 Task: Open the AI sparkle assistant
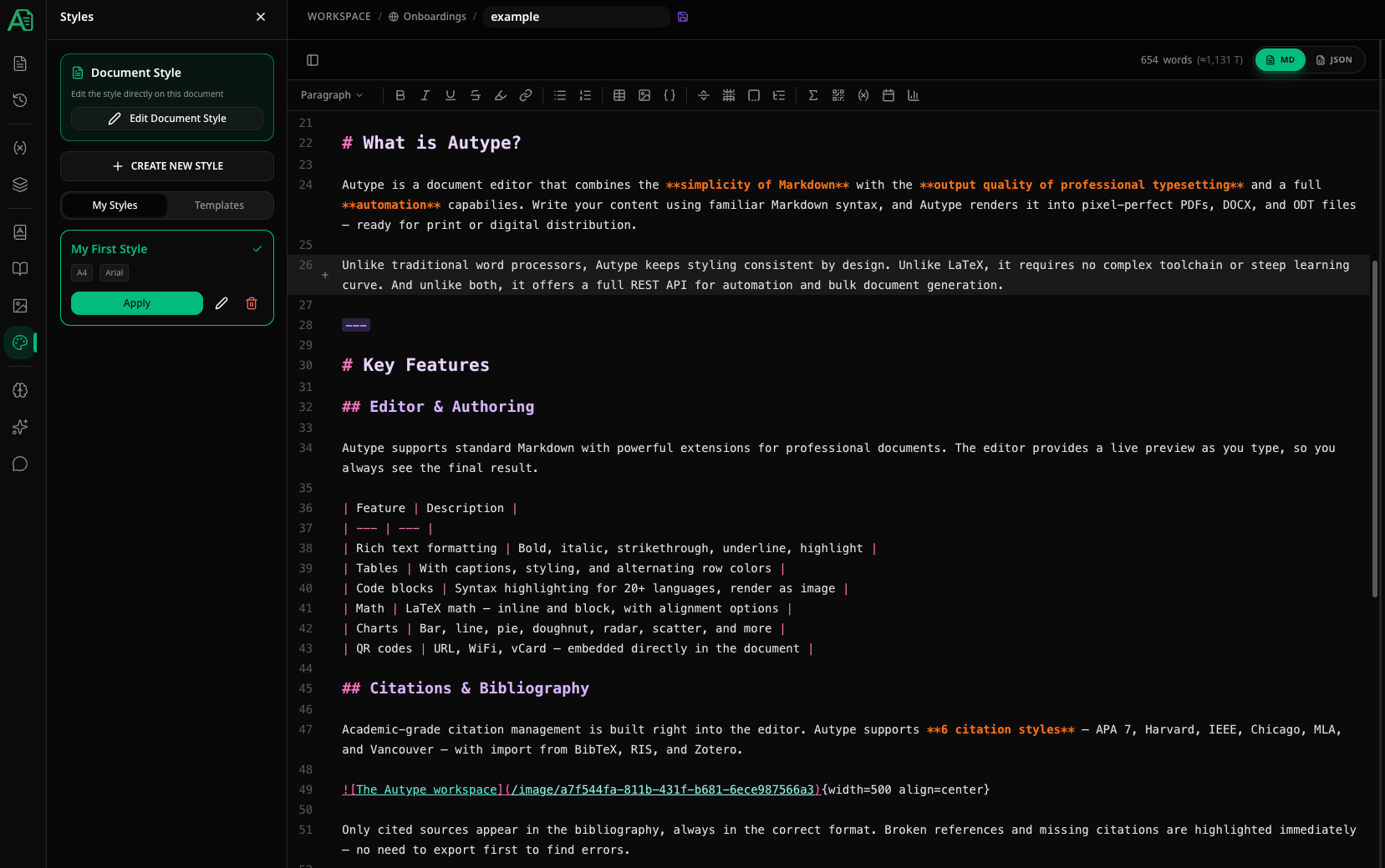[x=20, y=427]
